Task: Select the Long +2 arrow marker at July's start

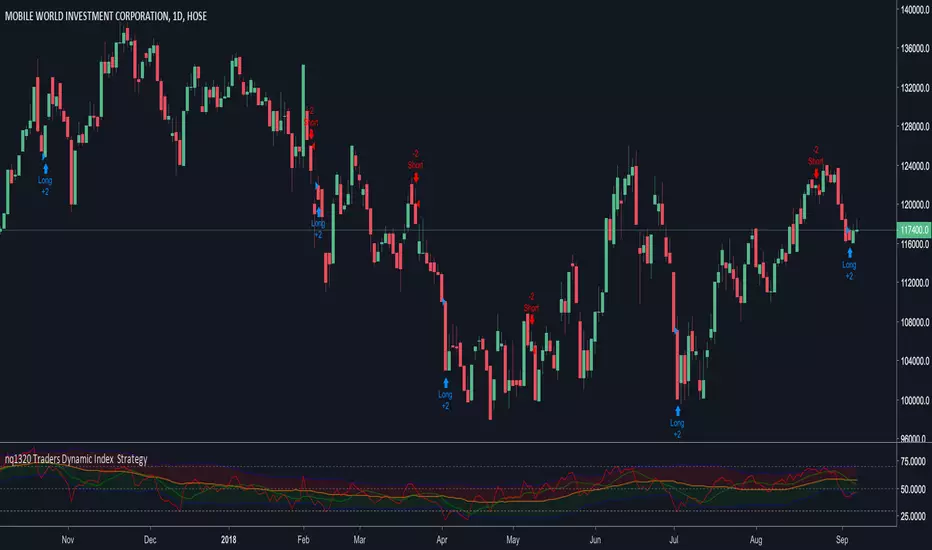Action: [677, 423]
